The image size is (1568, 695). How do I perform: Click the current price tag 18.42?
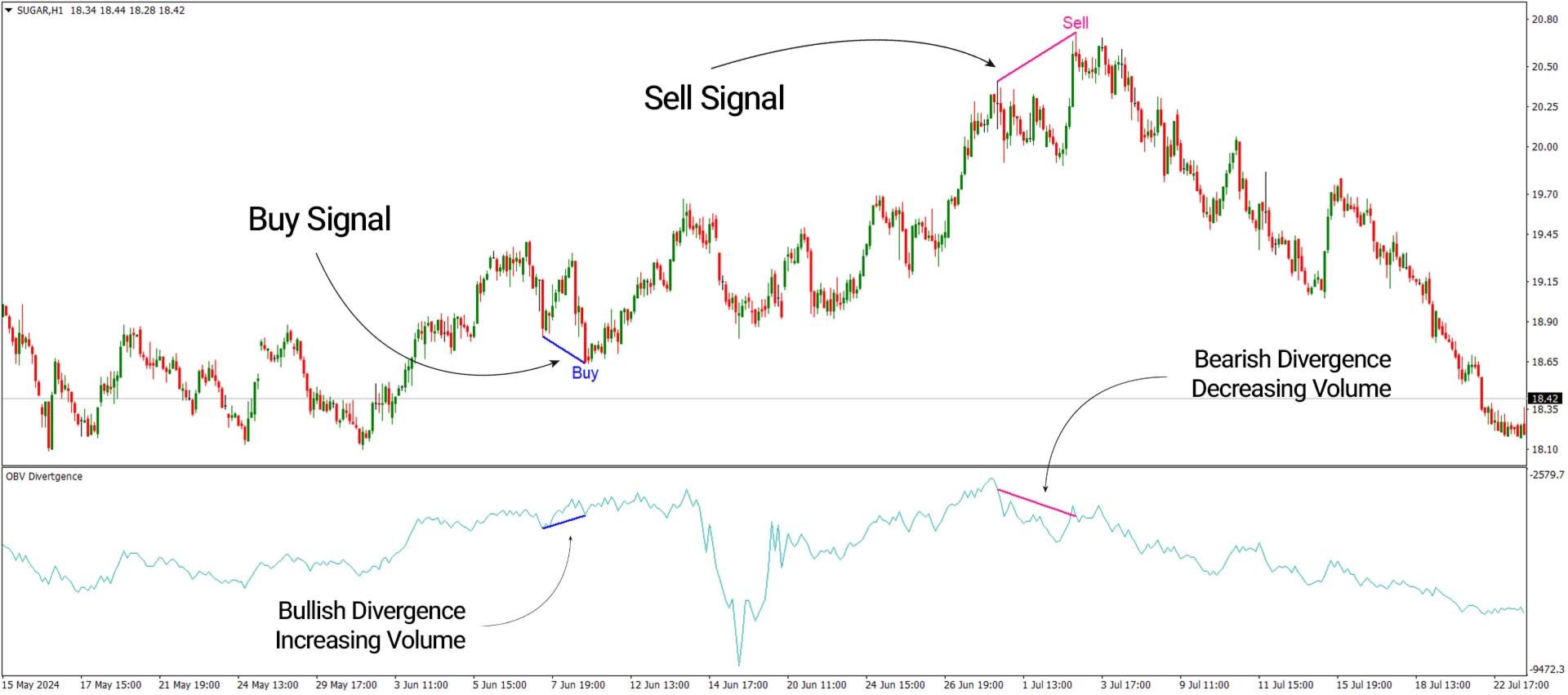[1545, 399]
